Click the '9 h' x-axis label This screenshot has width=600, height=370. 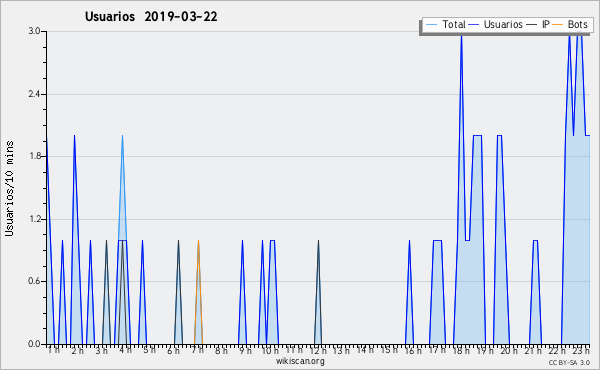pos(245,350)
